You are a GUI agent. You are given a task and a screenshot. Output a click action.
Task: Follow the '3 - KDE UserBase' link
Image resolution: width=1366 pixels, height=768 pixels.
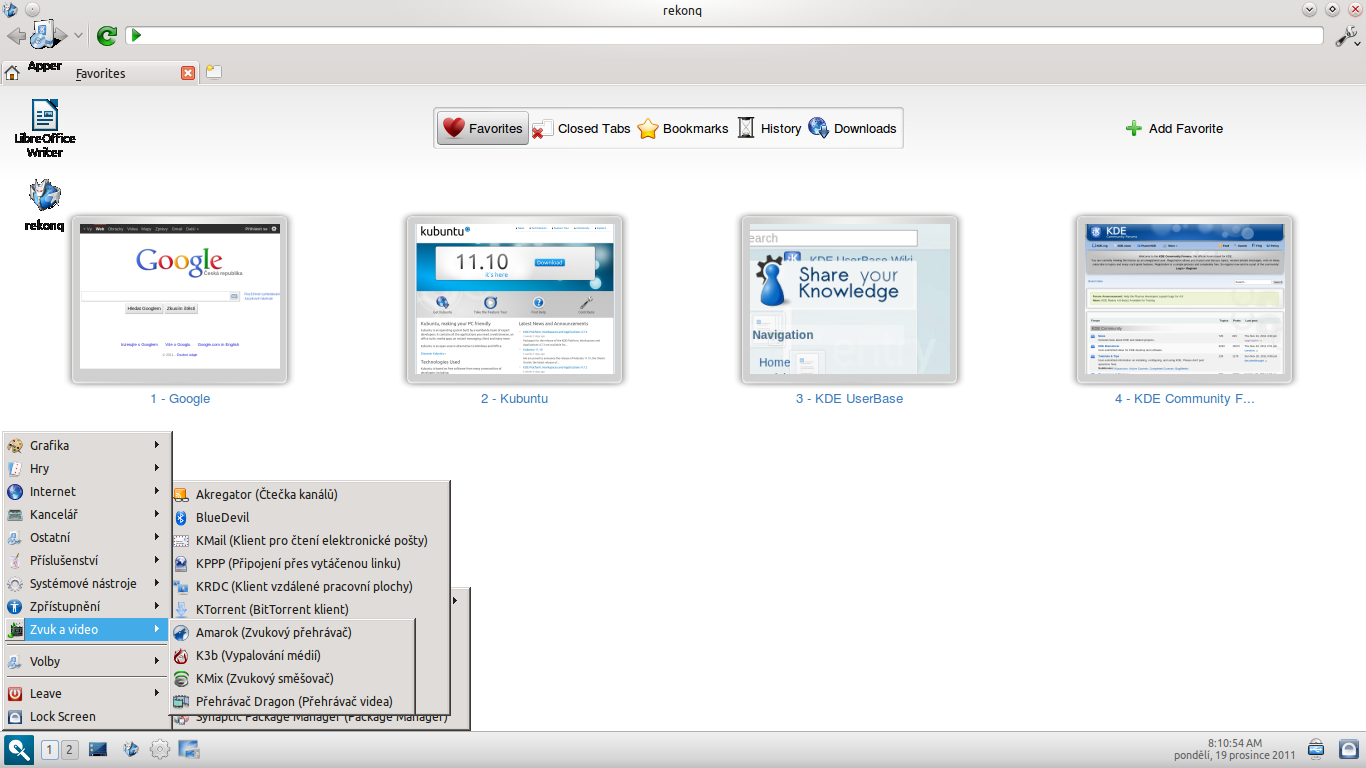click(x=849, y=398)
